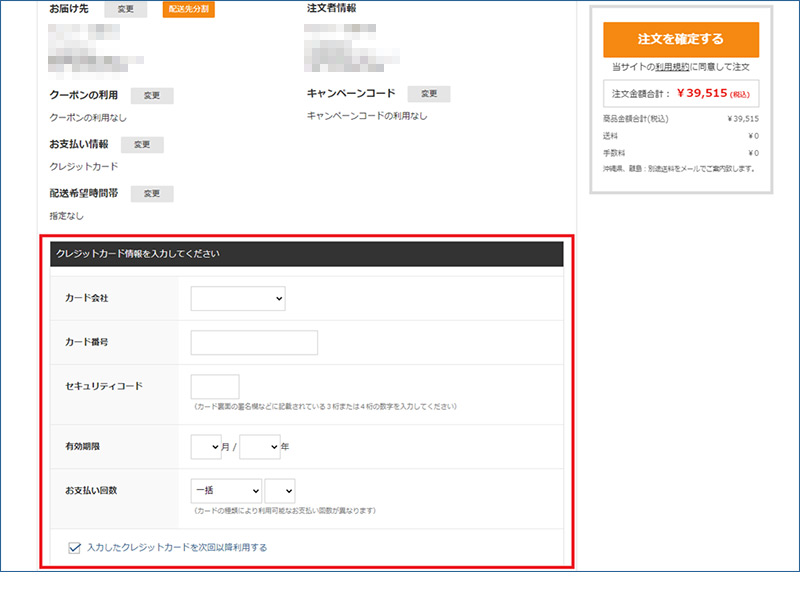This screenshot has width=800, height=600.
Task: Click 変更 next to クーポンの利用
Action: pyautogui.click(x=152, y=95)
